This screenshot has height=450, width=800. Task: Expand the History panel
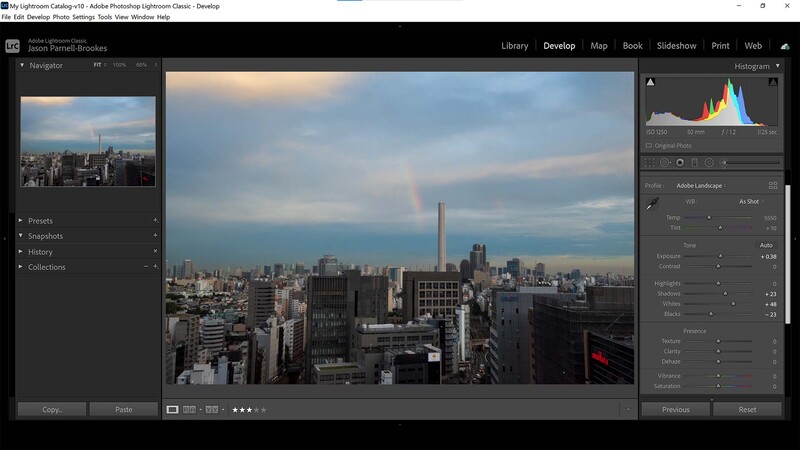tap(20, 252)
